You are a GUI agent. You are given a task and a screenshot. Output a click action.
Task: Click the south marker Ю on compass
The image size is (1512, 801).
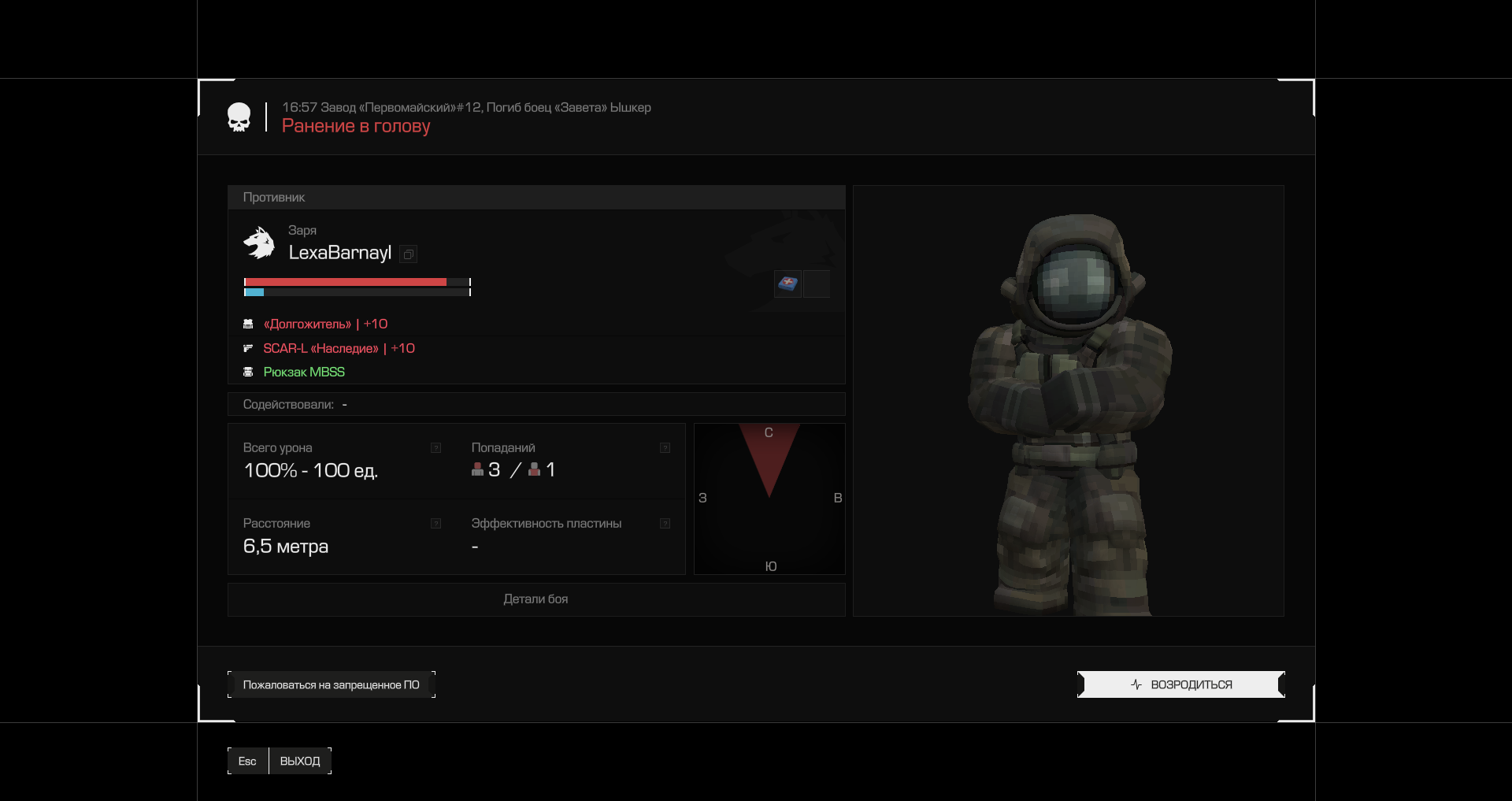[771, 566]
